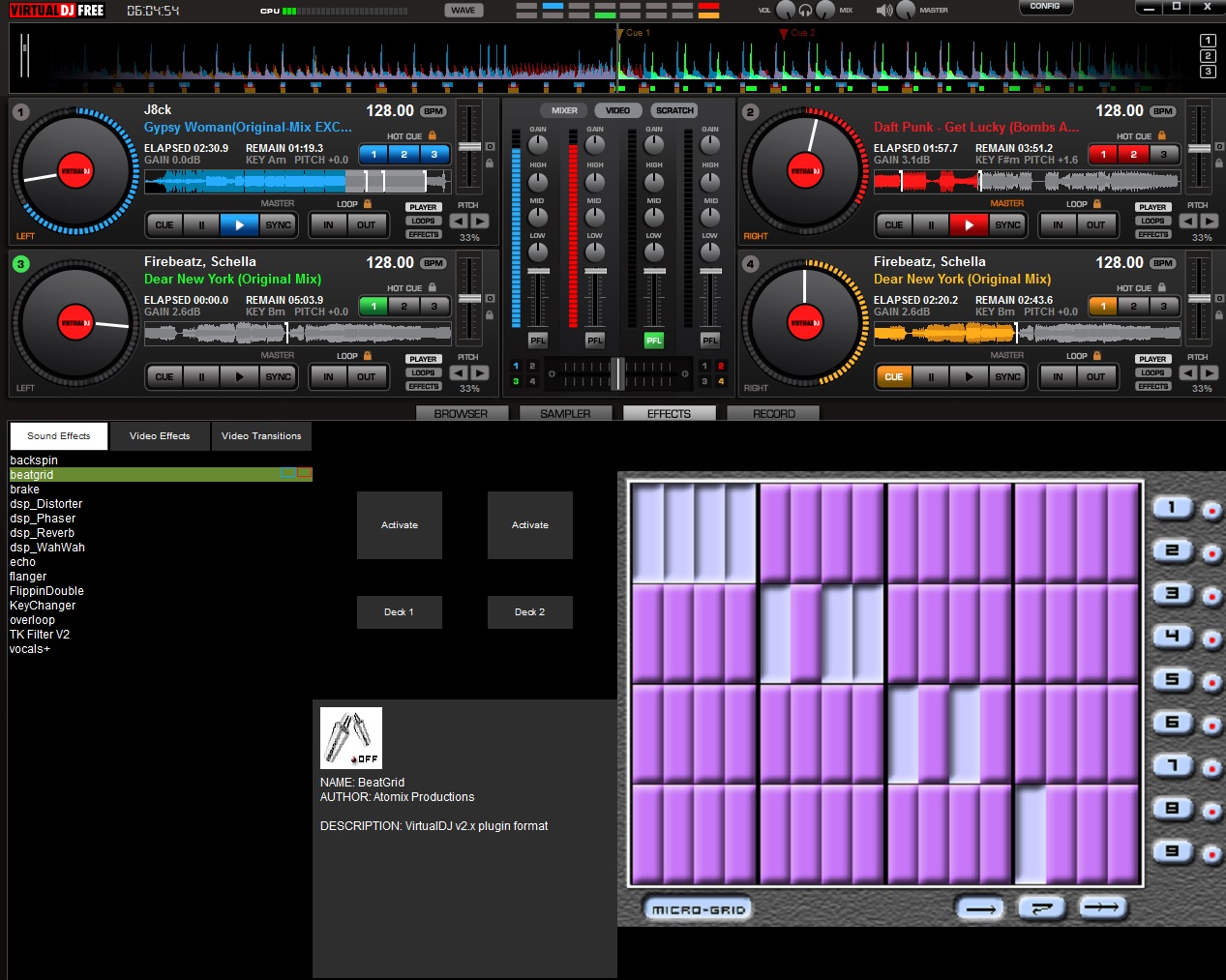1226x980 pixels.
Task: Toggle the WAVE display button
Action: click(463, 11)
